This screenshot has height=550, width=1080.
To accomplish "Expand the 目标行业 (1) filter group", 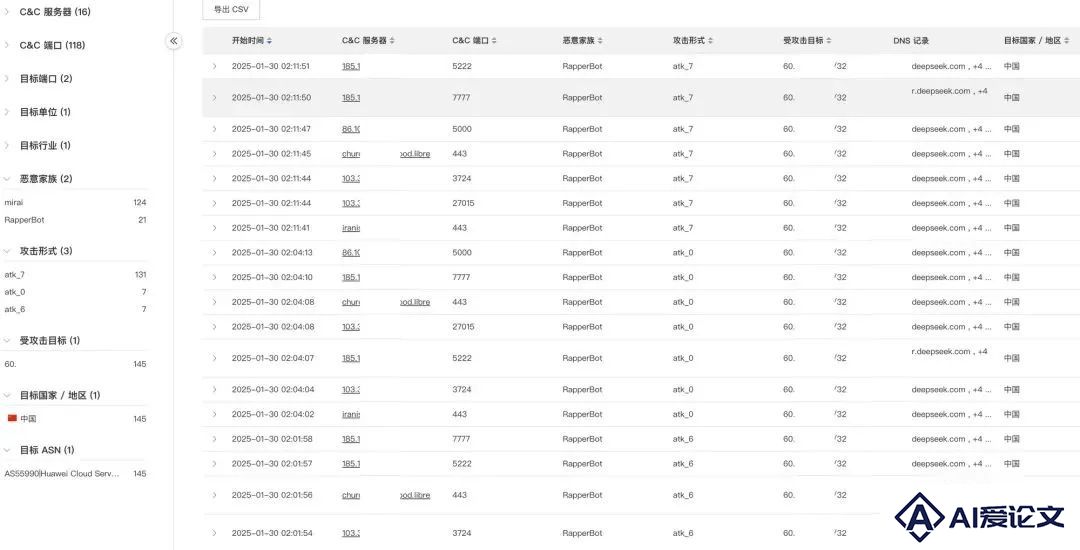I will pos(7,145).
